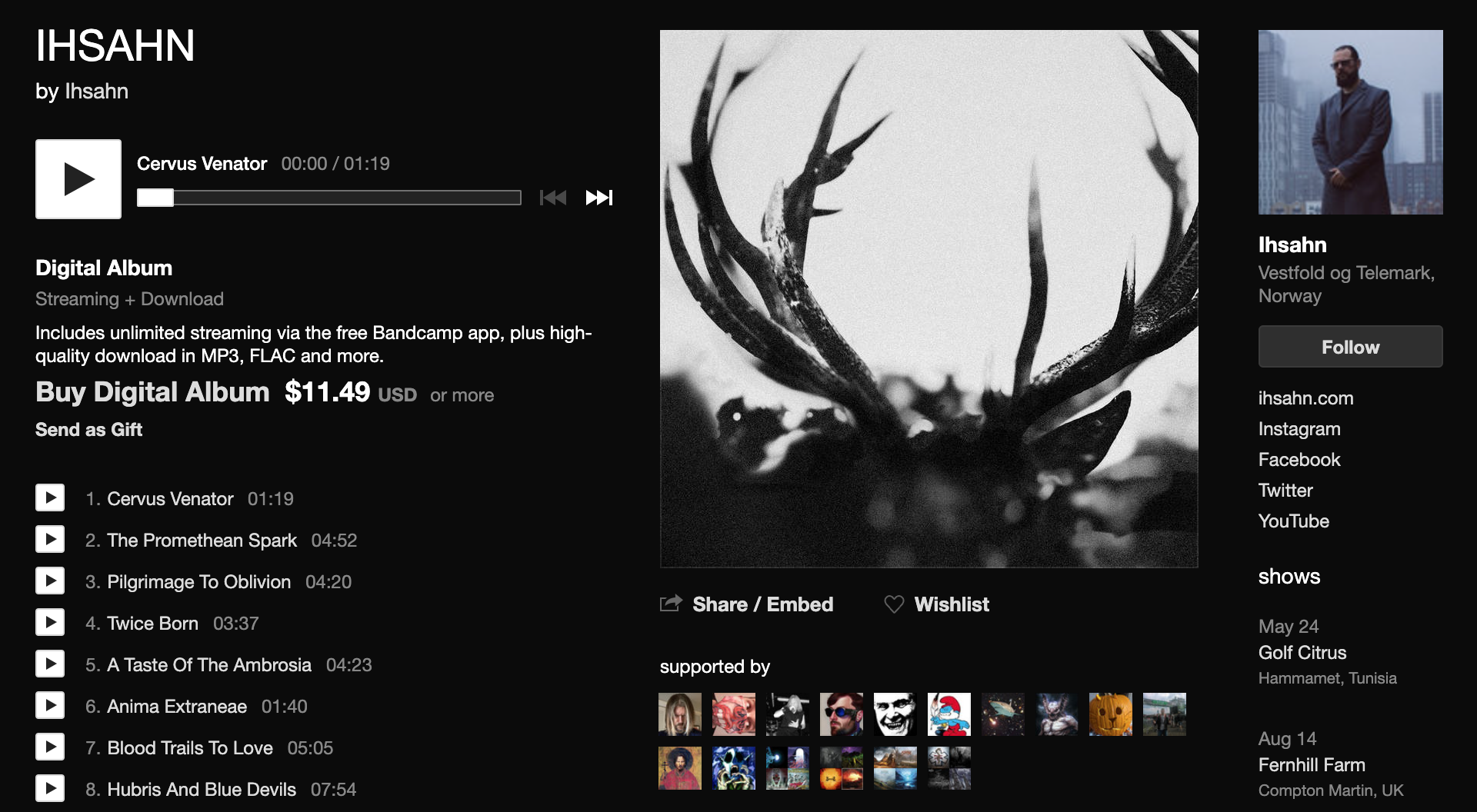Open the black-and-white grinning face supporter avatar

click(x=895, y=714)
